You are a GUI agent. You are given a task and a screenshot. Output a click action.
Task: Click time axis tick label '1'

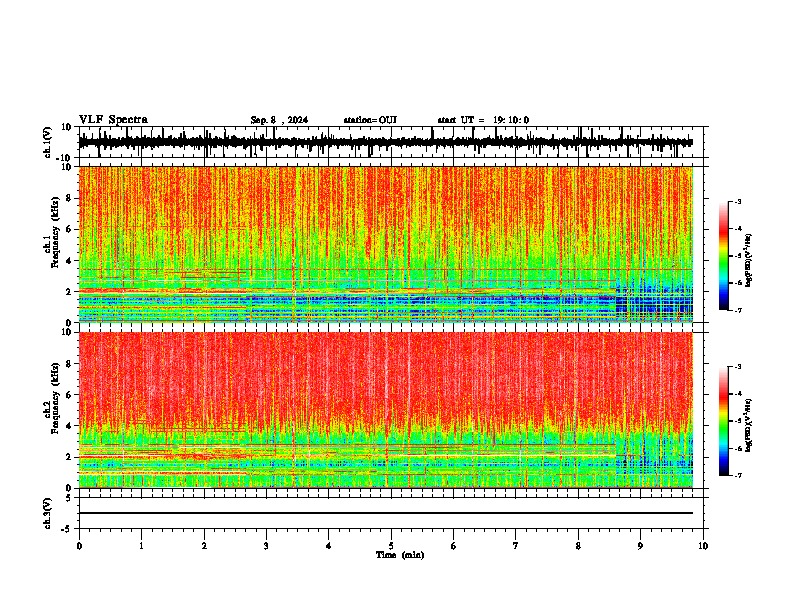tap(141, 546)
